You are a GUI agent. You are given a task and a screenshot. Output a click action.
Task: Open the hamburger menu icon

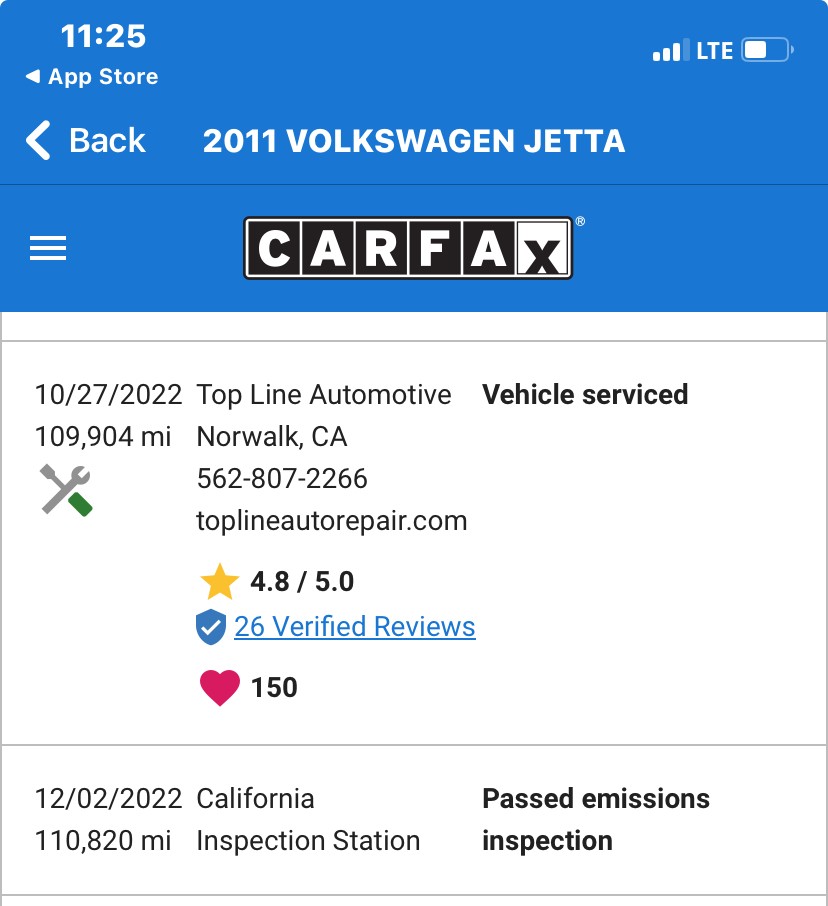coord(48,248)
